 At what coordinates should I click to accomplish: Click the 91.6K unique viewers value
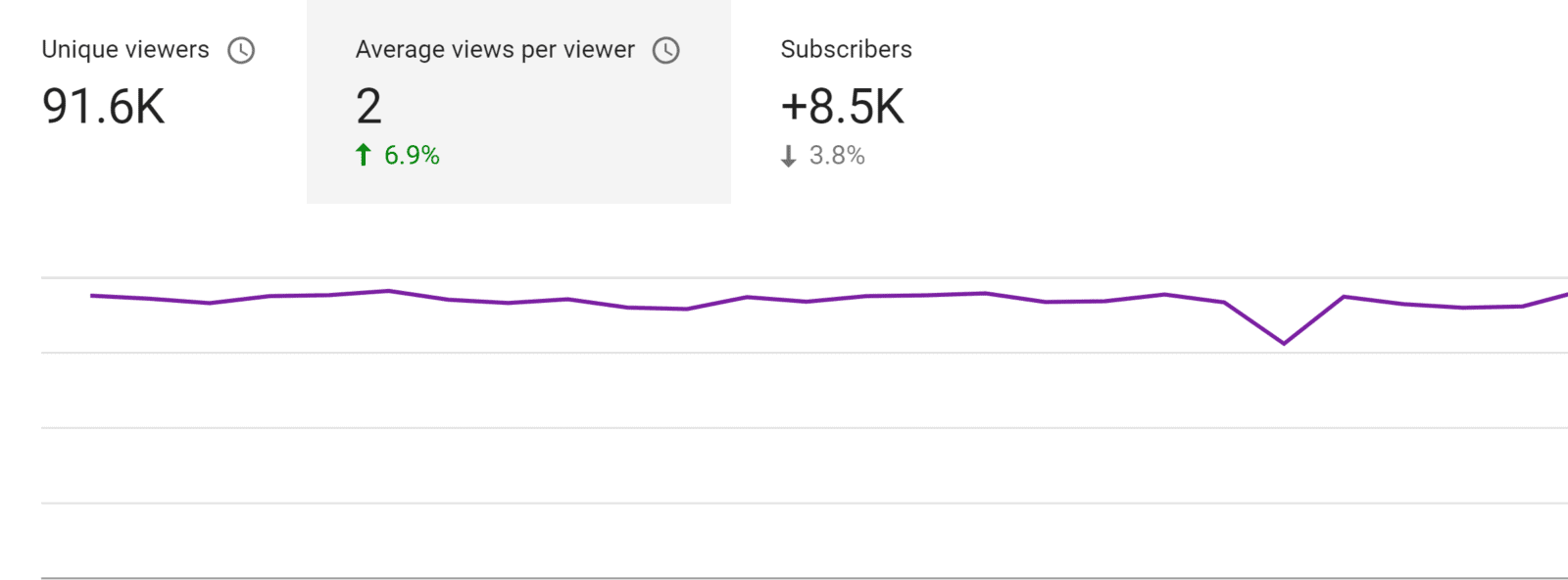[x=103, y=107]
